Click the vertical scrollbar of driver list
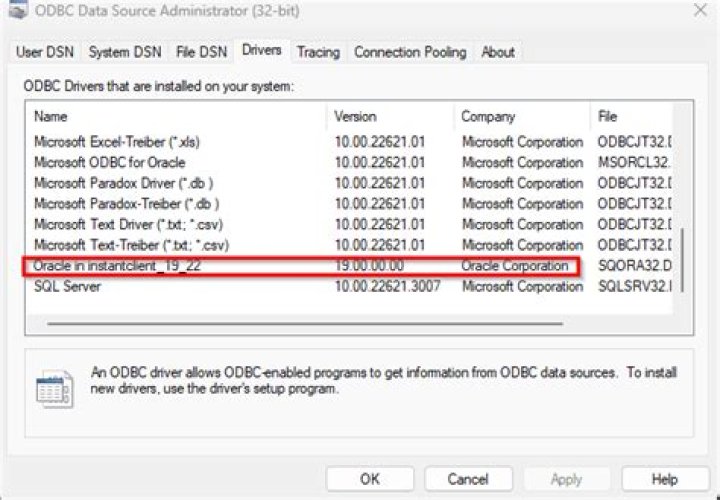This screenshot has width=720, height=500. coord(683,260)
